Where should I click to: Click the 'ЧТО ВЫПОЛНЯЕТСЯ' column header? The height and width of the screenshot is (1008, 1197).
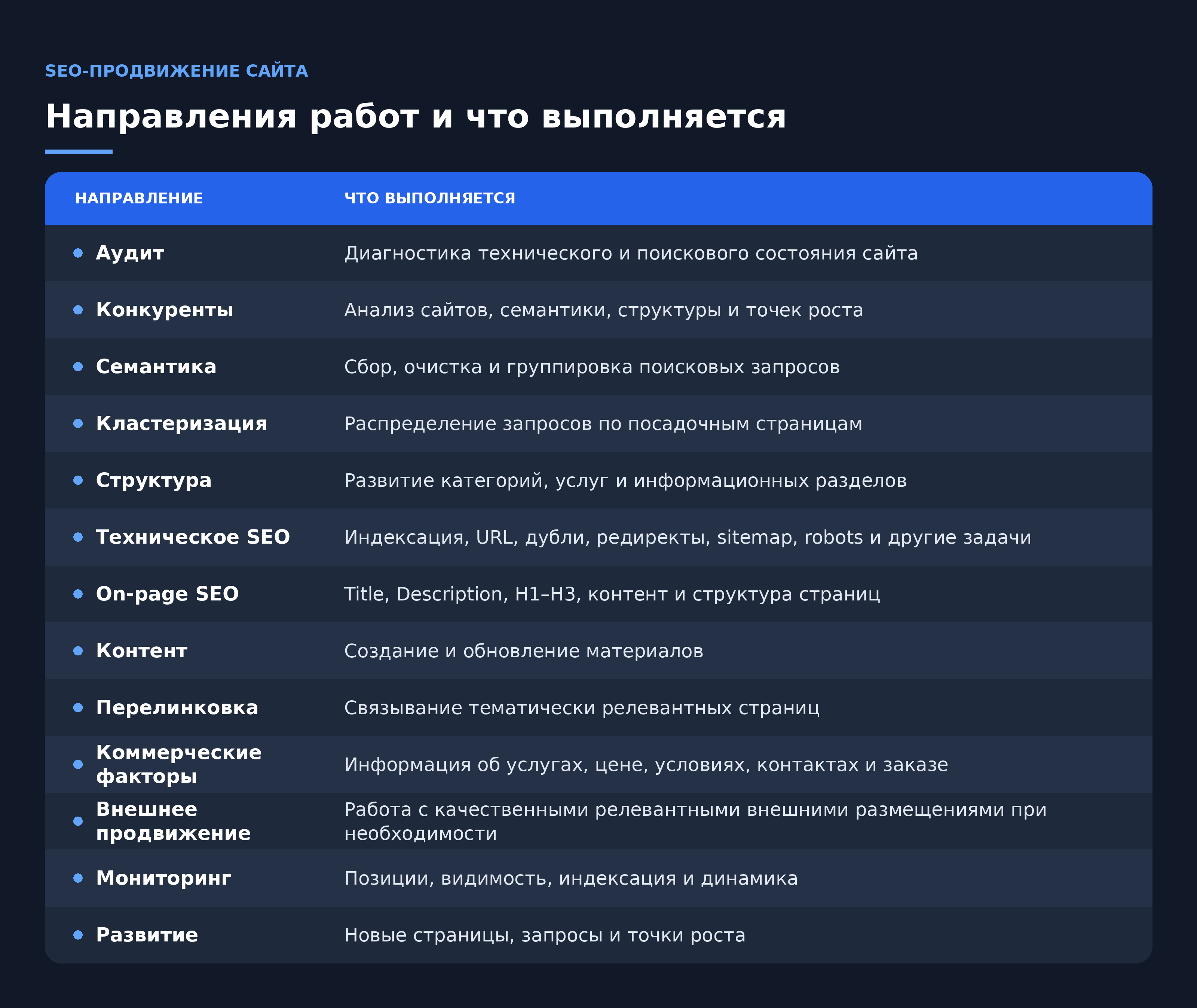tap(430, 198)
